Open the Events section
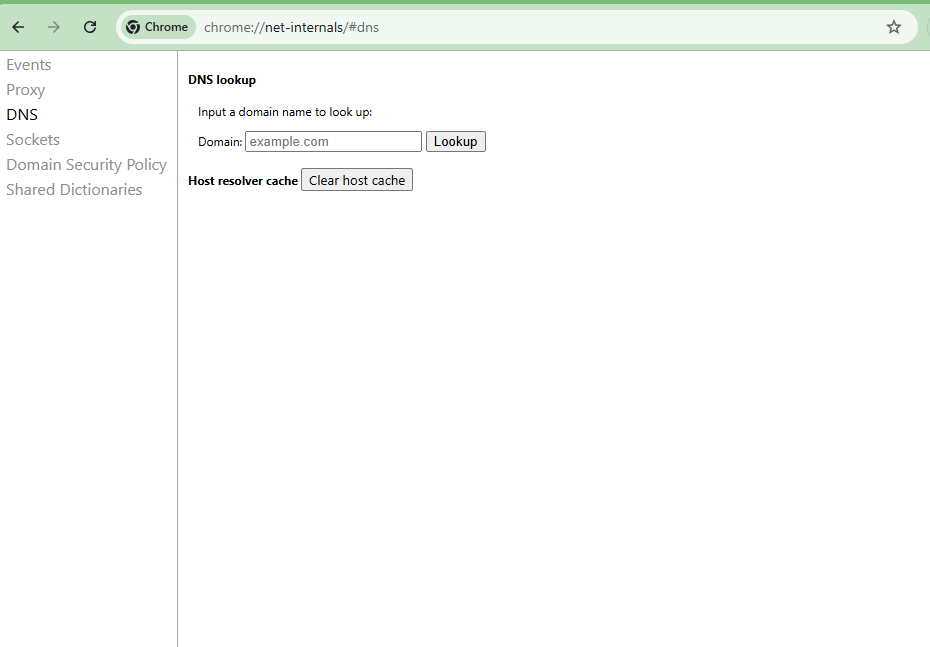 28,65
